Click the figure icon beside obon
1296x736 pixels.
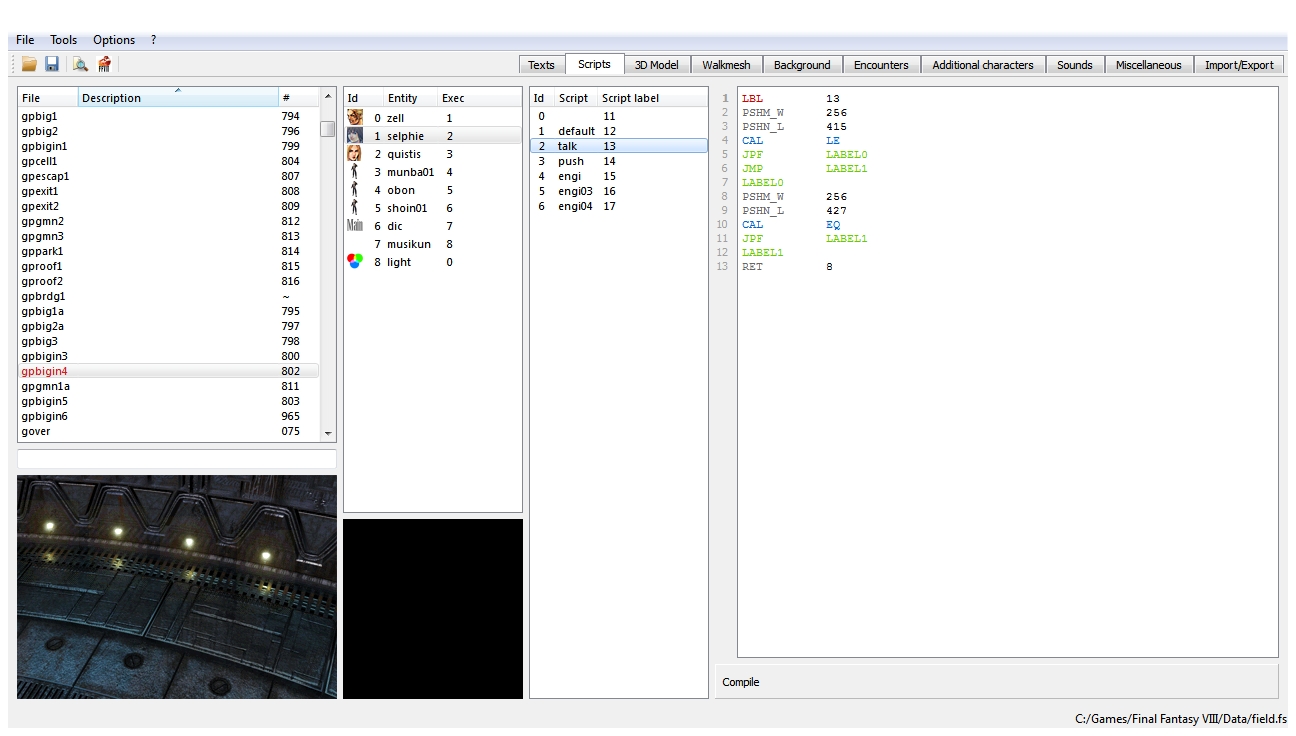pyautogui.click(x=354, y=189)
